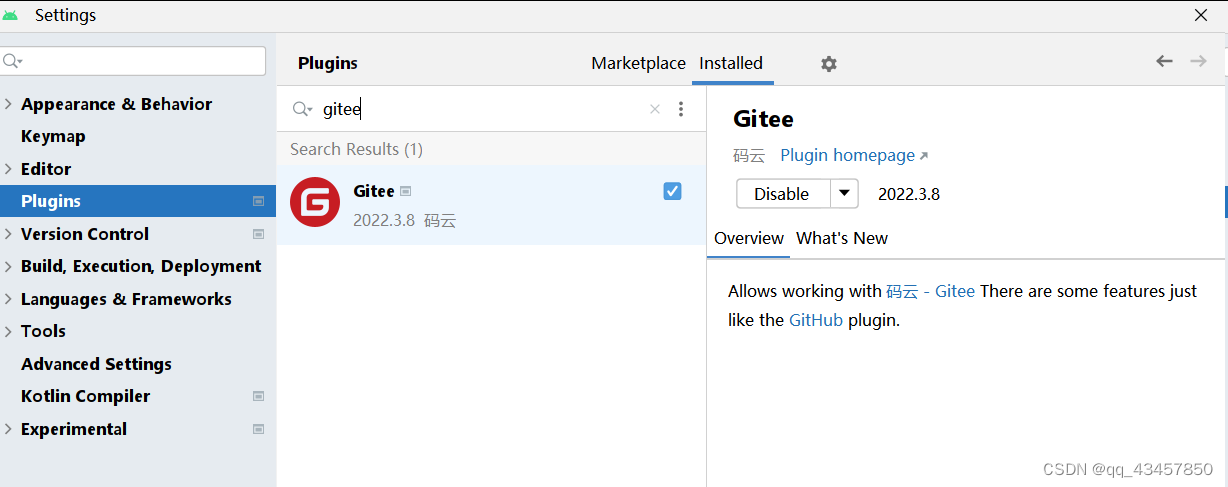Click the Gitee heading in details pane
The image size is (1228, 487).
(763, 119)
